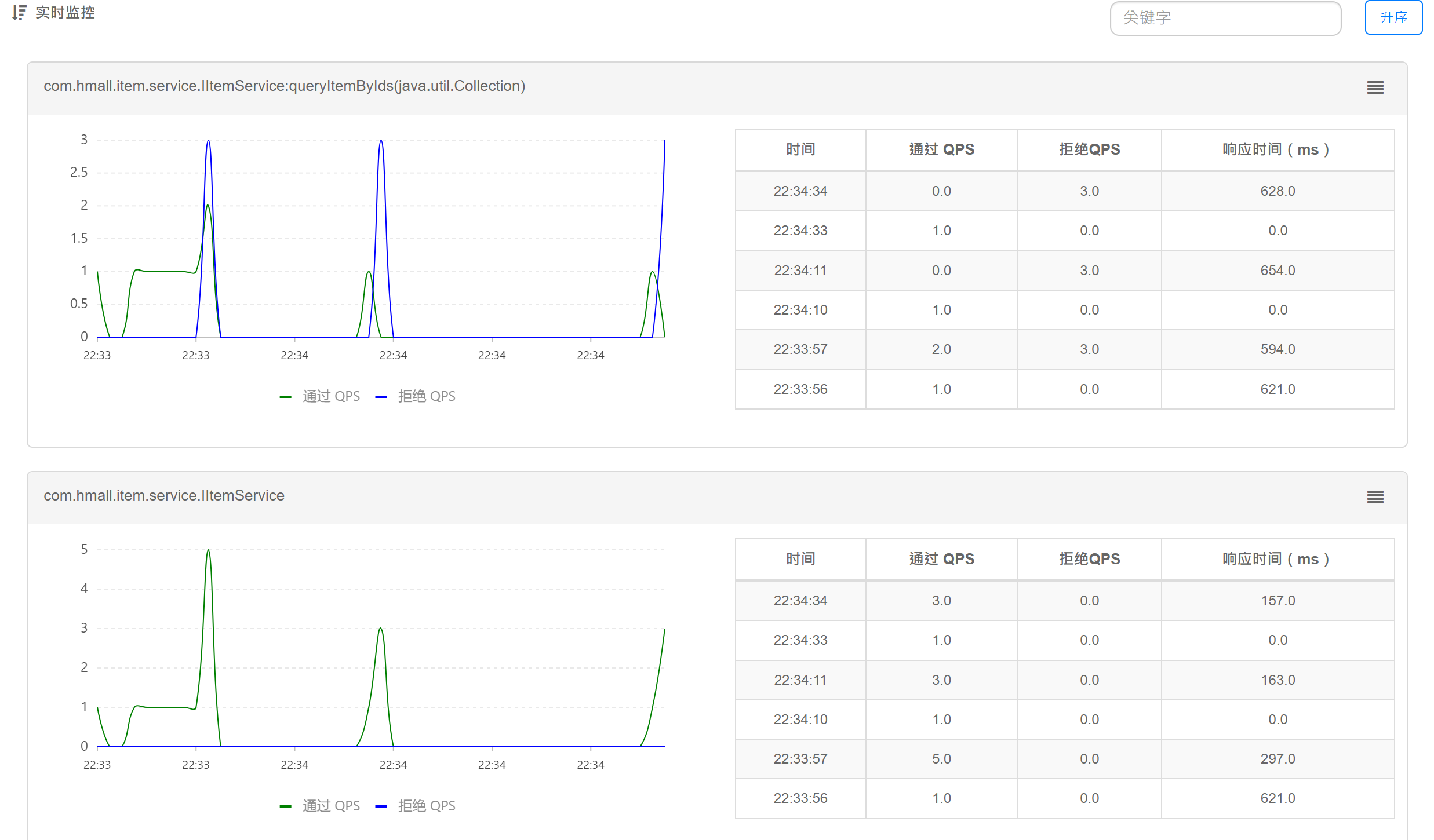Focus the 关键字 search field
Viewport: 1434px width, 840px height.
point(1225,18)
